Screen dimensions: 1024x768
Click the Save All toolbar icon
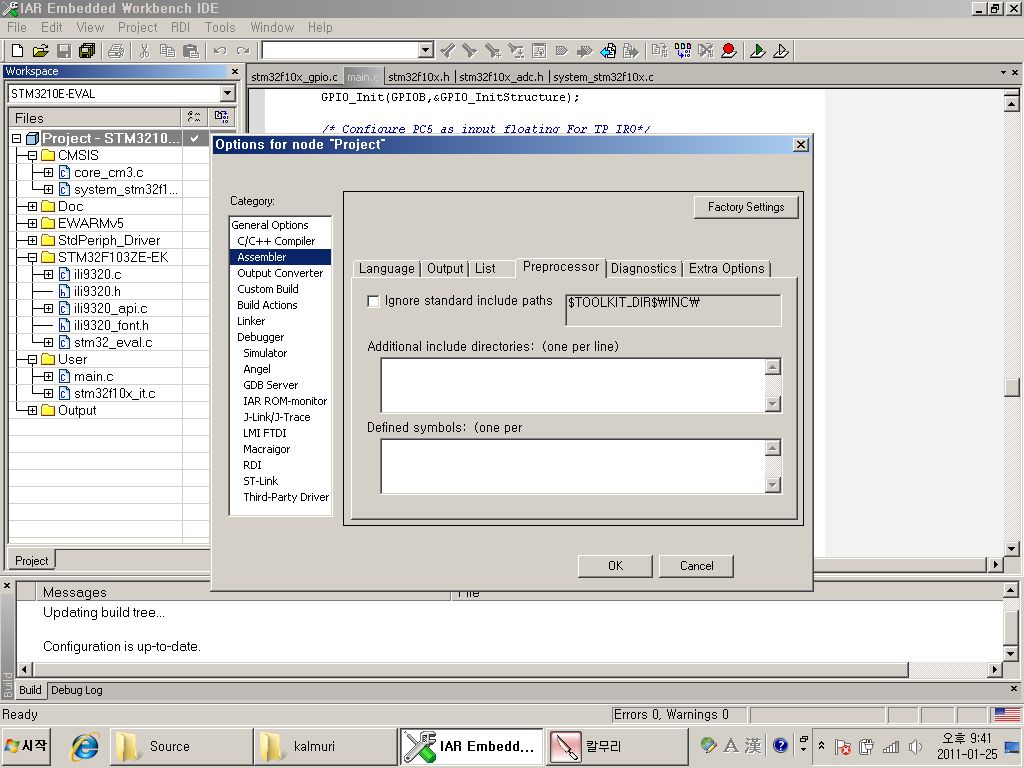pos(87,51)
